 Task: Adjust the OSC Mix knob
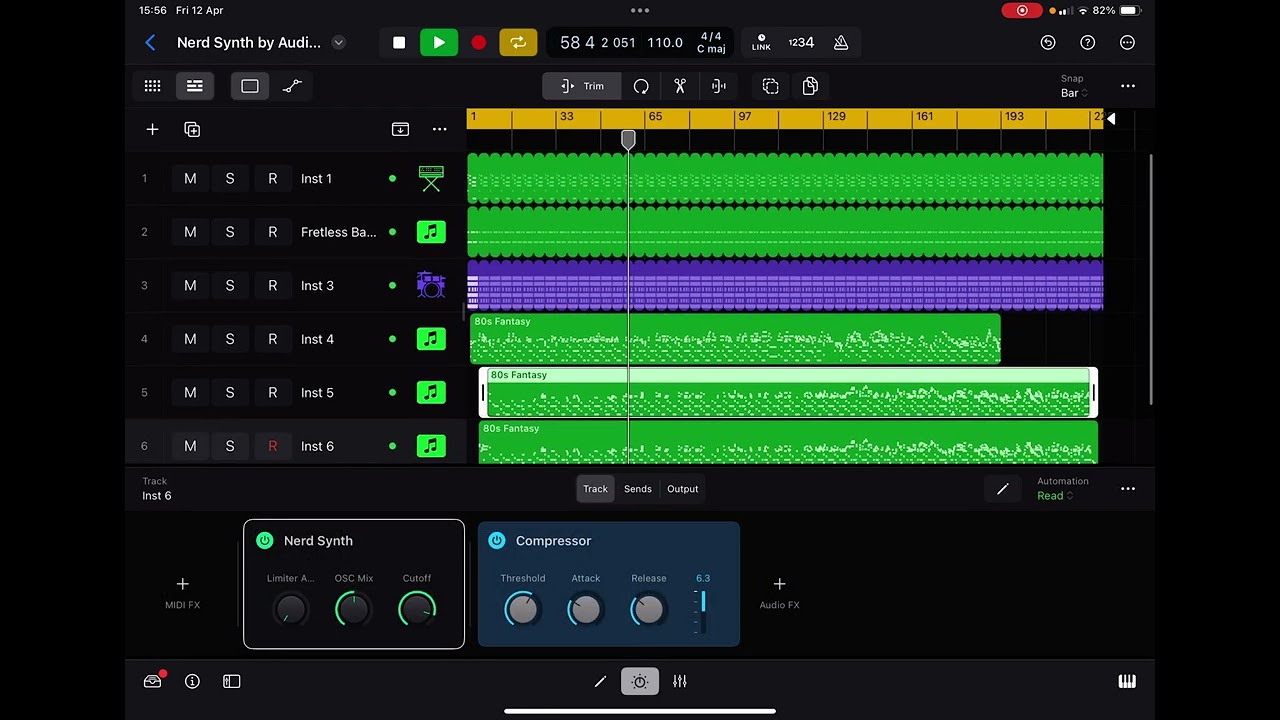[x=353, y=609]
